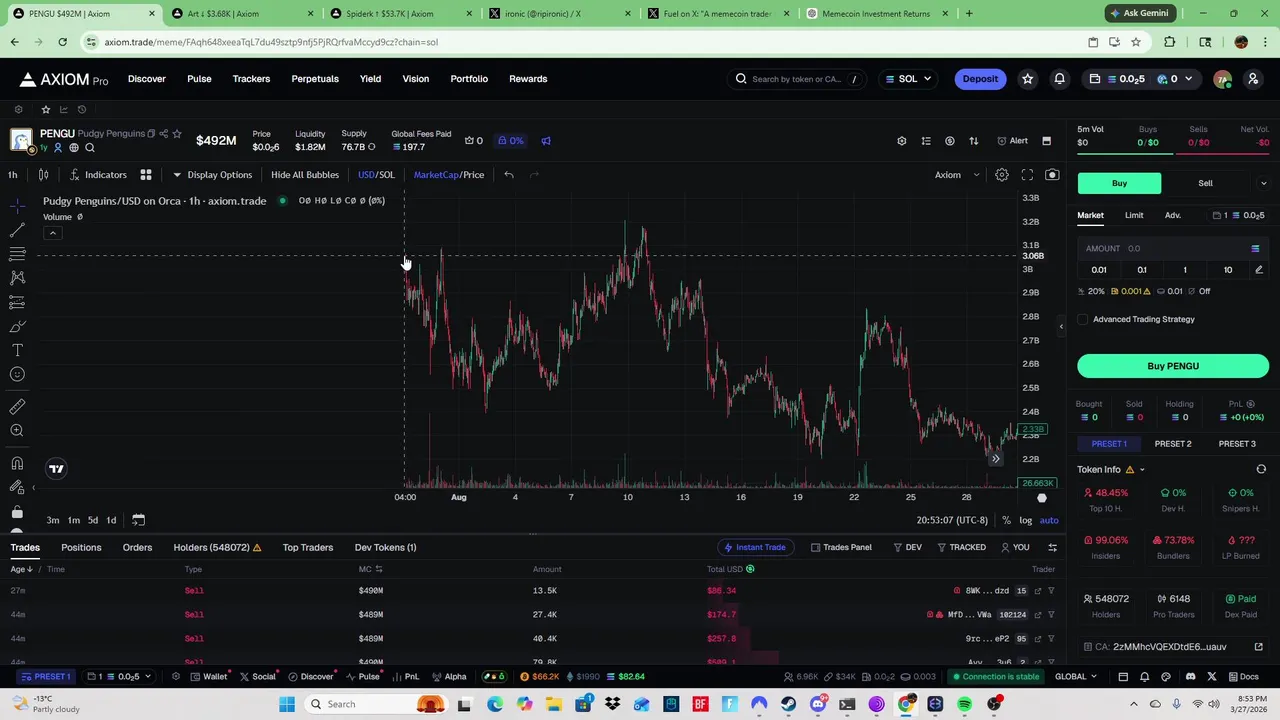Toggle auto scale on the chart
Screen dimensions: 1280x720
[1049, 520]
